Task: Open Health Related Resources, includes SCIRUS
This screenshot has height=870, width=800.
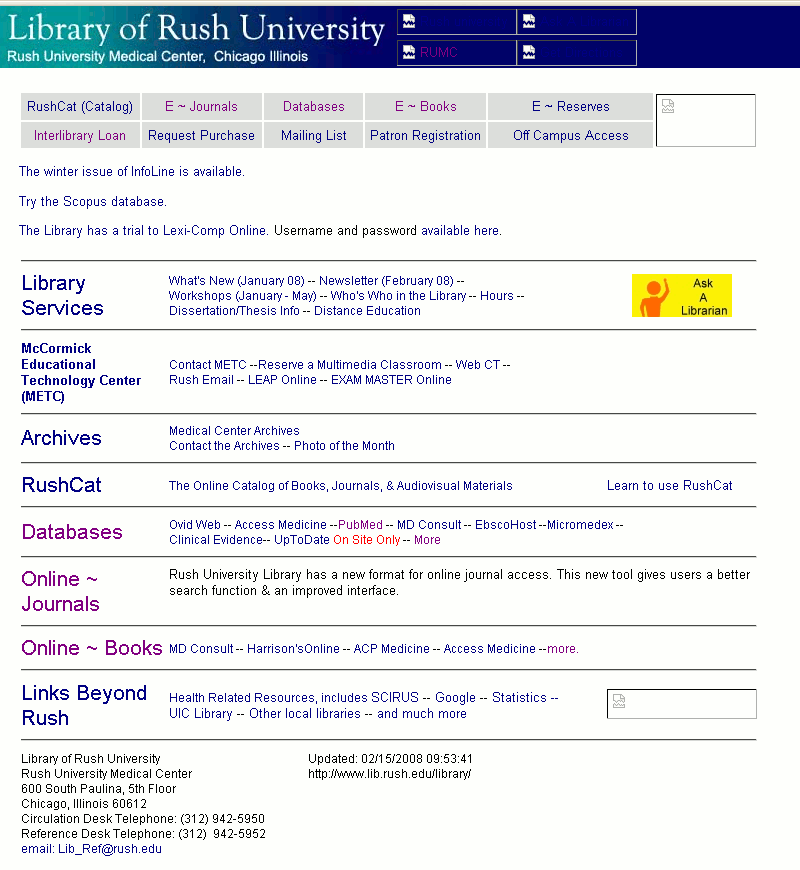Action: [294, 697]
